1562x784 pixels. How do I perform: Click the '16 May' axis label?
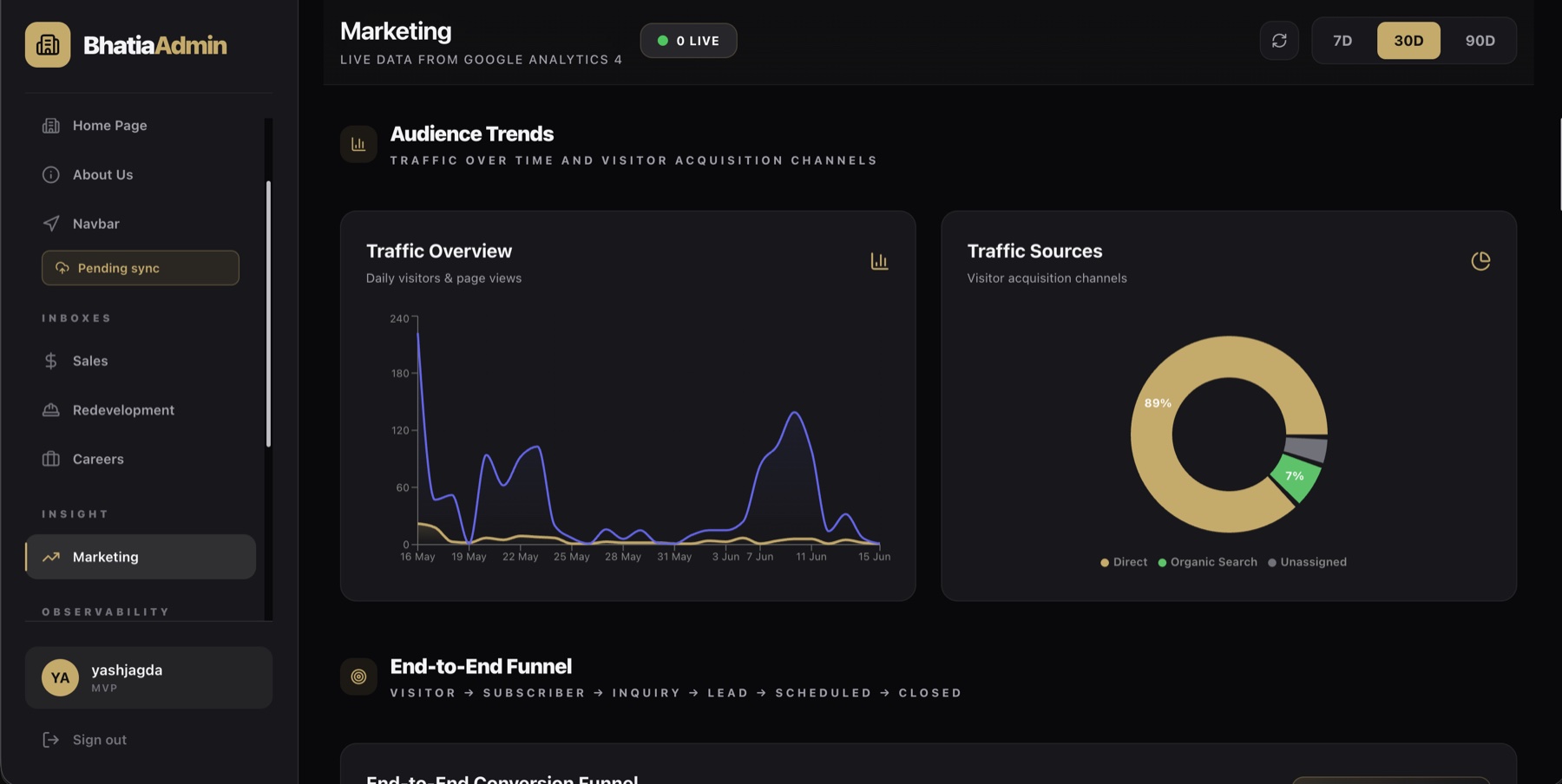tap(417, 557)
